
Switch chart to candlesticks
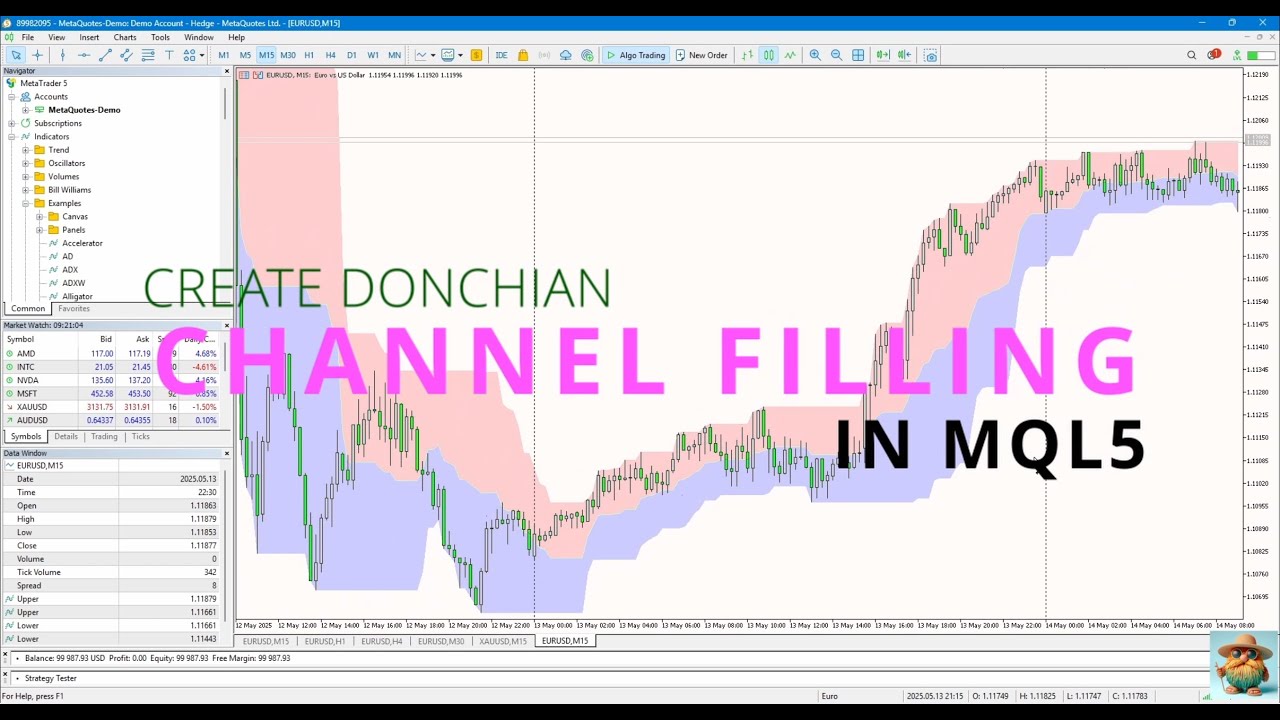[769, 55]
